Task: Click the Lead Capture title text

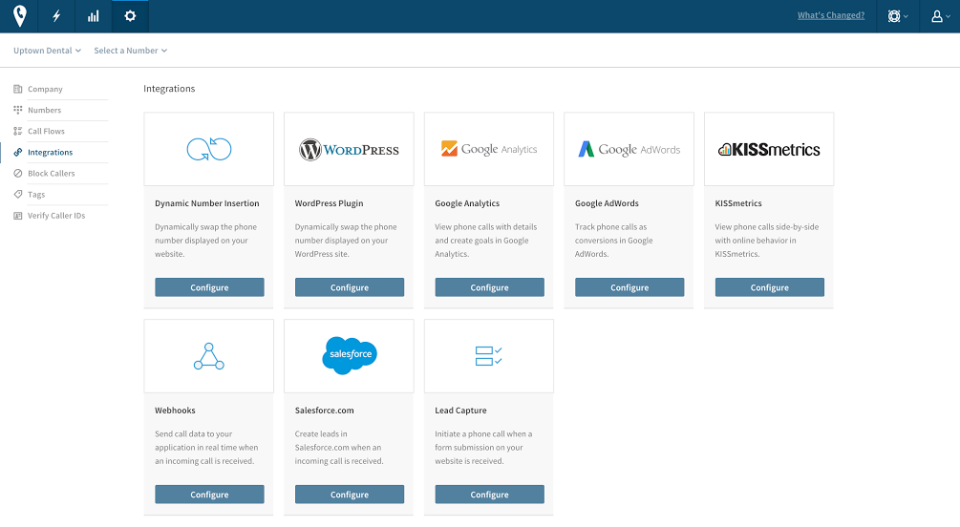Action: 460,410
